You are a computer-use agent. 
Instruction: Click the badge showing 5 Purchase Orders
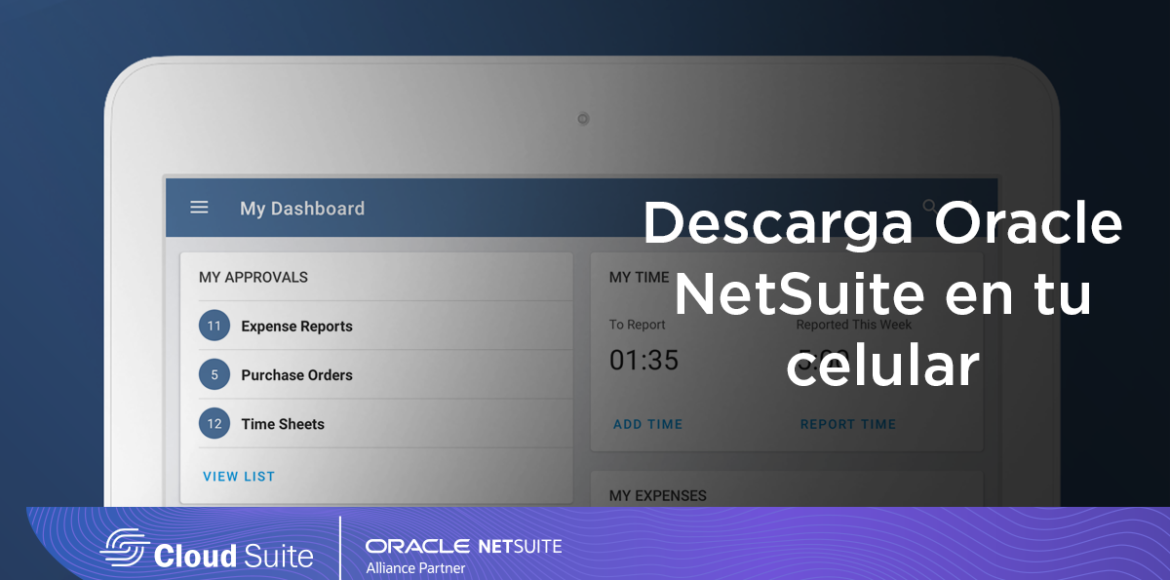pos(213,374)
